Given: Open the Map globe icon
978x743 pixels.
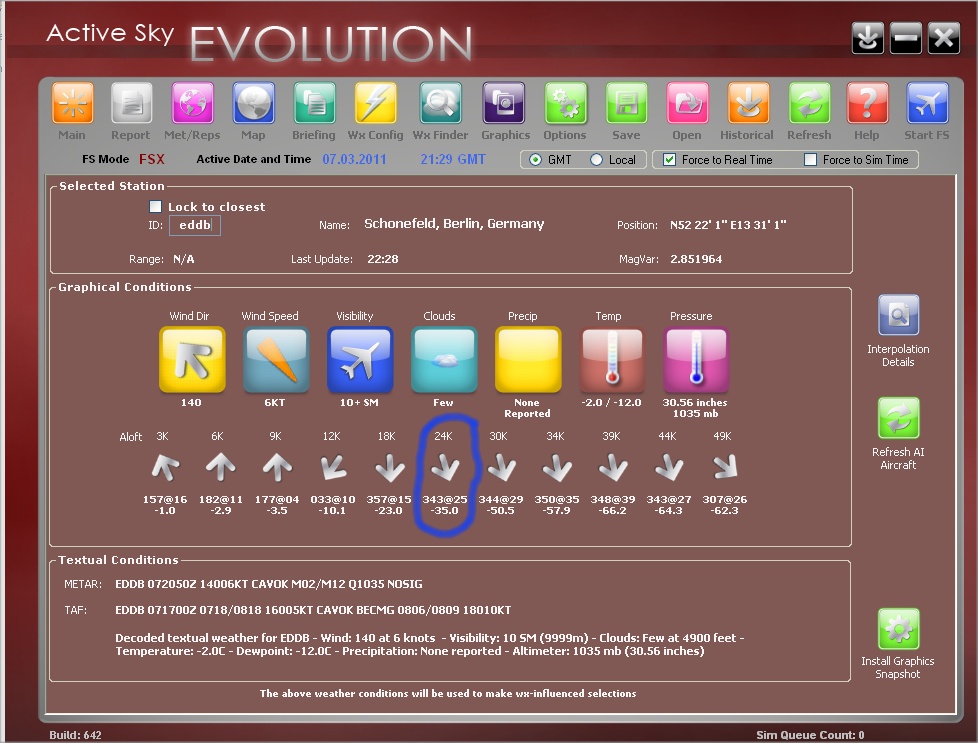Looking at the screenshot, I should (253, 103).
